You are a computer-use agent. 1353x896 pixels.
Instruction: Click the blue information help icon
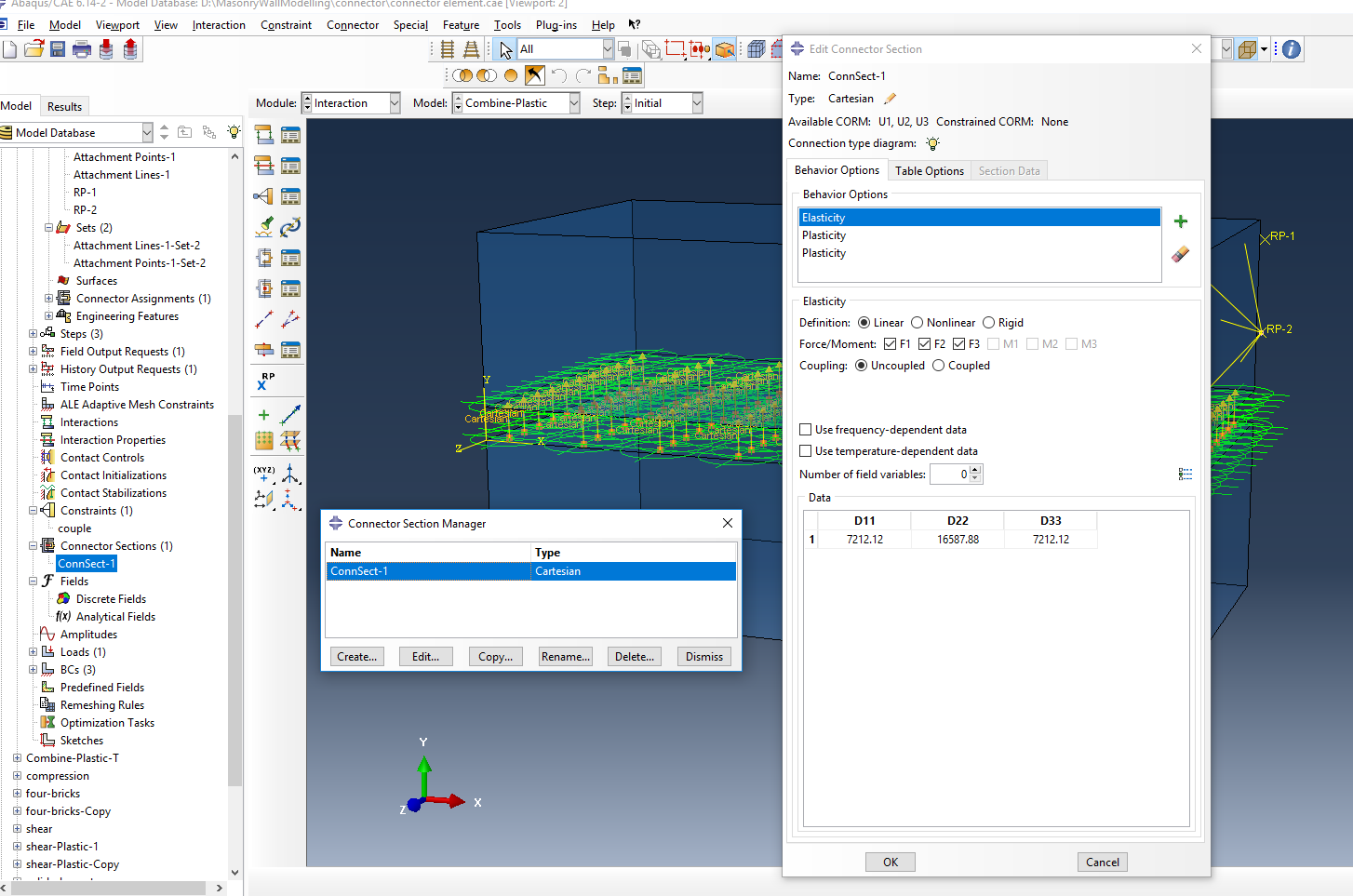point(1291,49)
